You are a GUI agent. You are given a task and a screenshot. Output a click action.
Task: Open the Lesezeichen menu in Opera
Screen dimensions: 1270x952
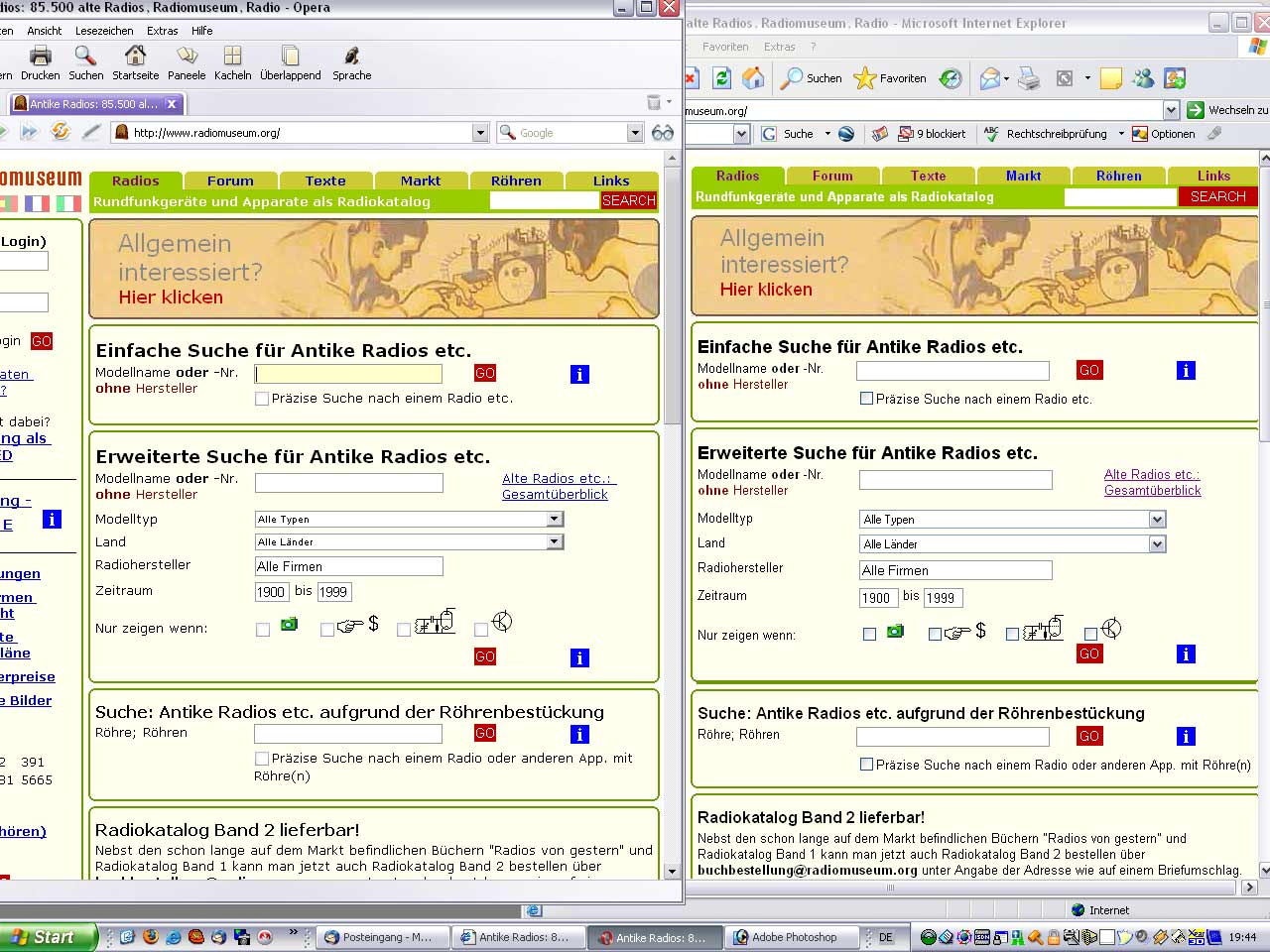104,31
